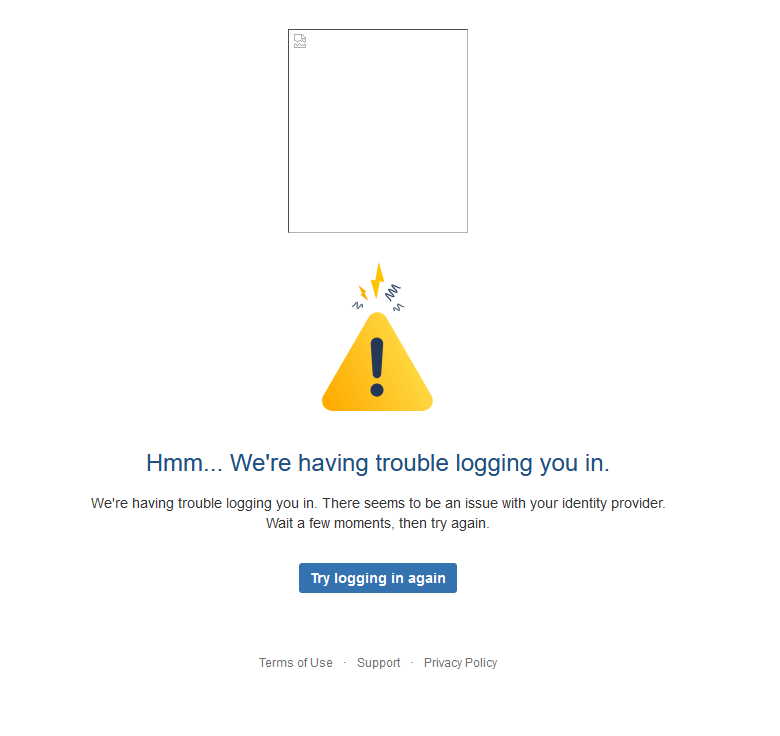Open the Terms of Use link
This screenshot has height=736, width=780.
click(x=295, y=663)
